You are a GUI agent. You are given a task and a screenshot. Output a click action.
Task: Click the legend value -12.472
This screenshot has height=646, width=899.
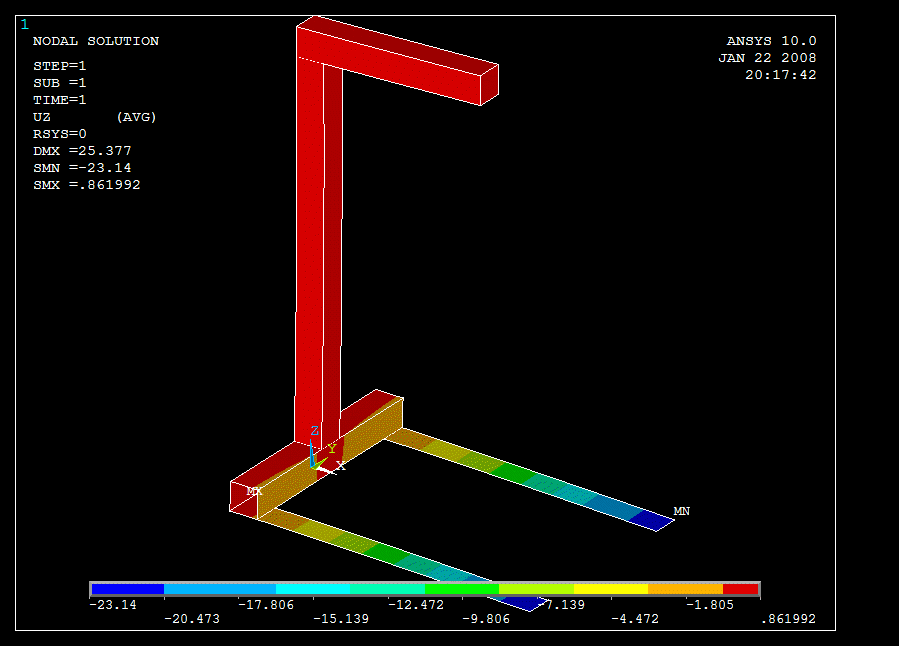pyautogui.click(x=416, y=605)
